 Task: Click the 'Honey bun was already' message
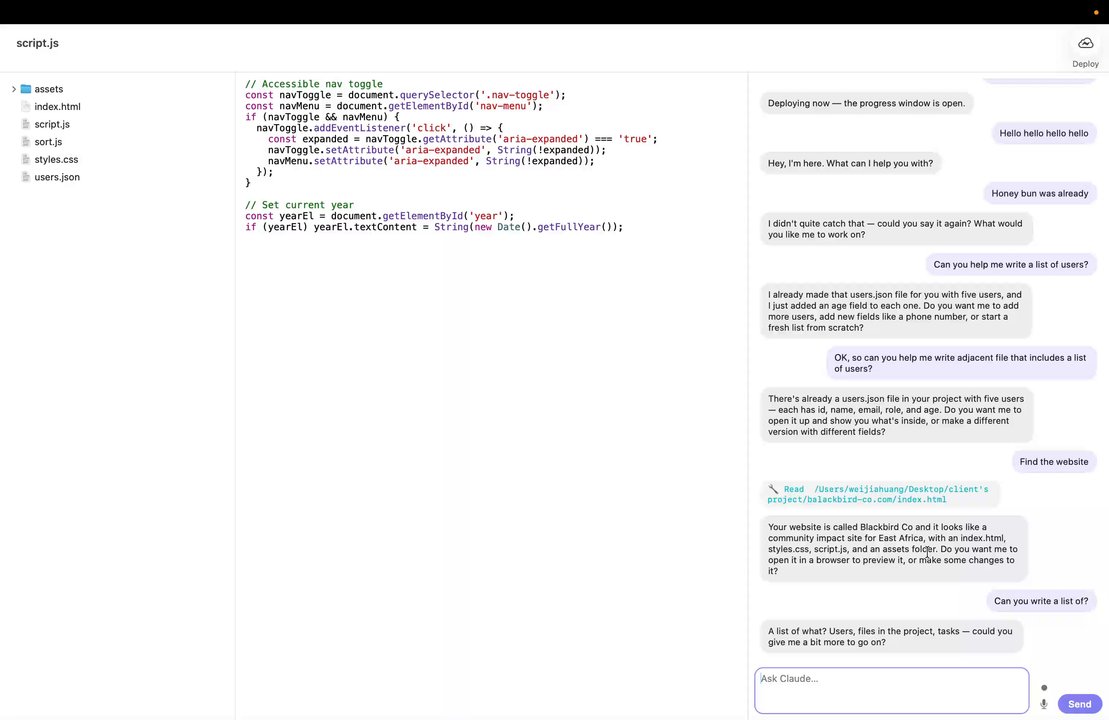coord(1040,193)
